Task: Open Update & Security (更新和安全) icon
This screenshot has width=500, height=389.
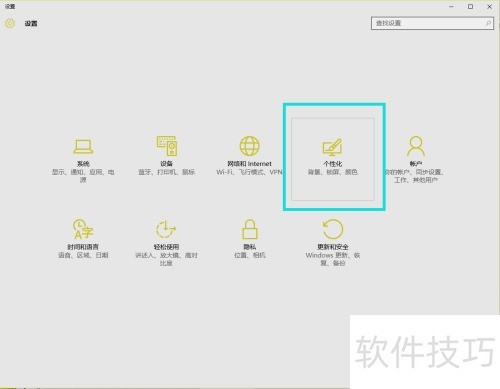Action: pyautogui.click(x=333, y=229)
